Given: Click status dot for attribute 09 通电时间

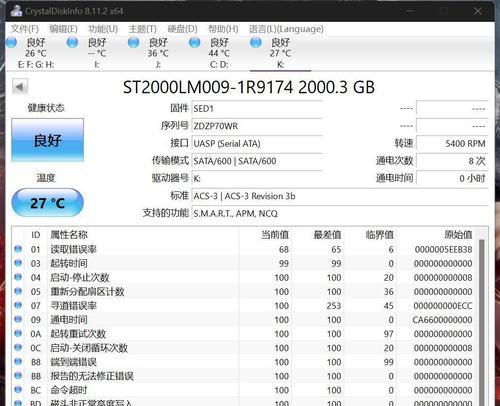Looking at the screenshot, I should [18, 319].
